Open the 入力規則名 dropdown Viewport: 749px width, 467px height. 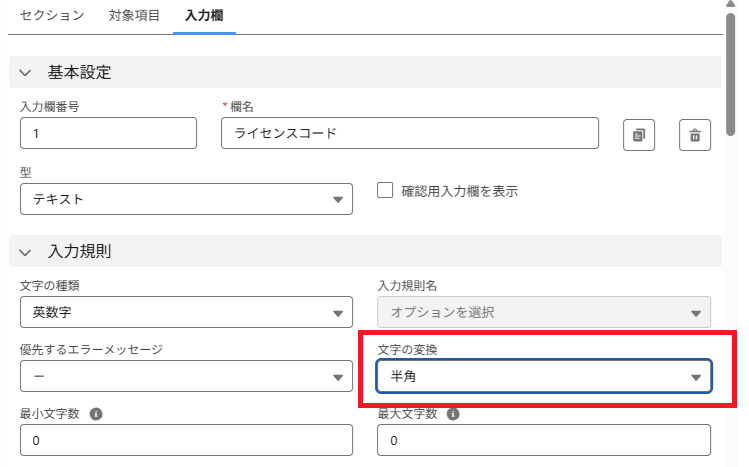click(544, 313)
